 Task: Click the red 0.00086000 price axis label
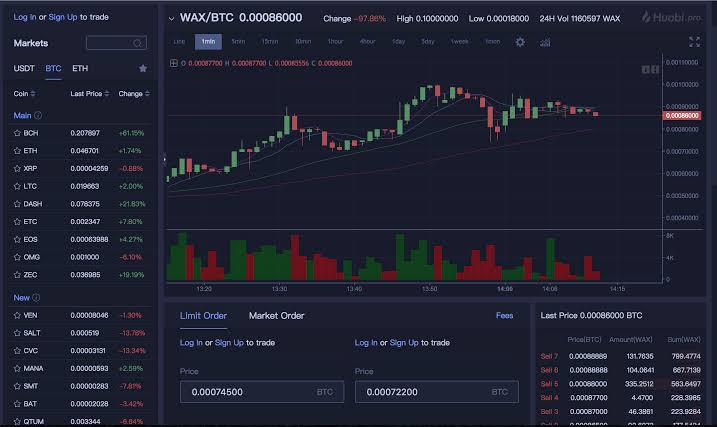point(682,116)
